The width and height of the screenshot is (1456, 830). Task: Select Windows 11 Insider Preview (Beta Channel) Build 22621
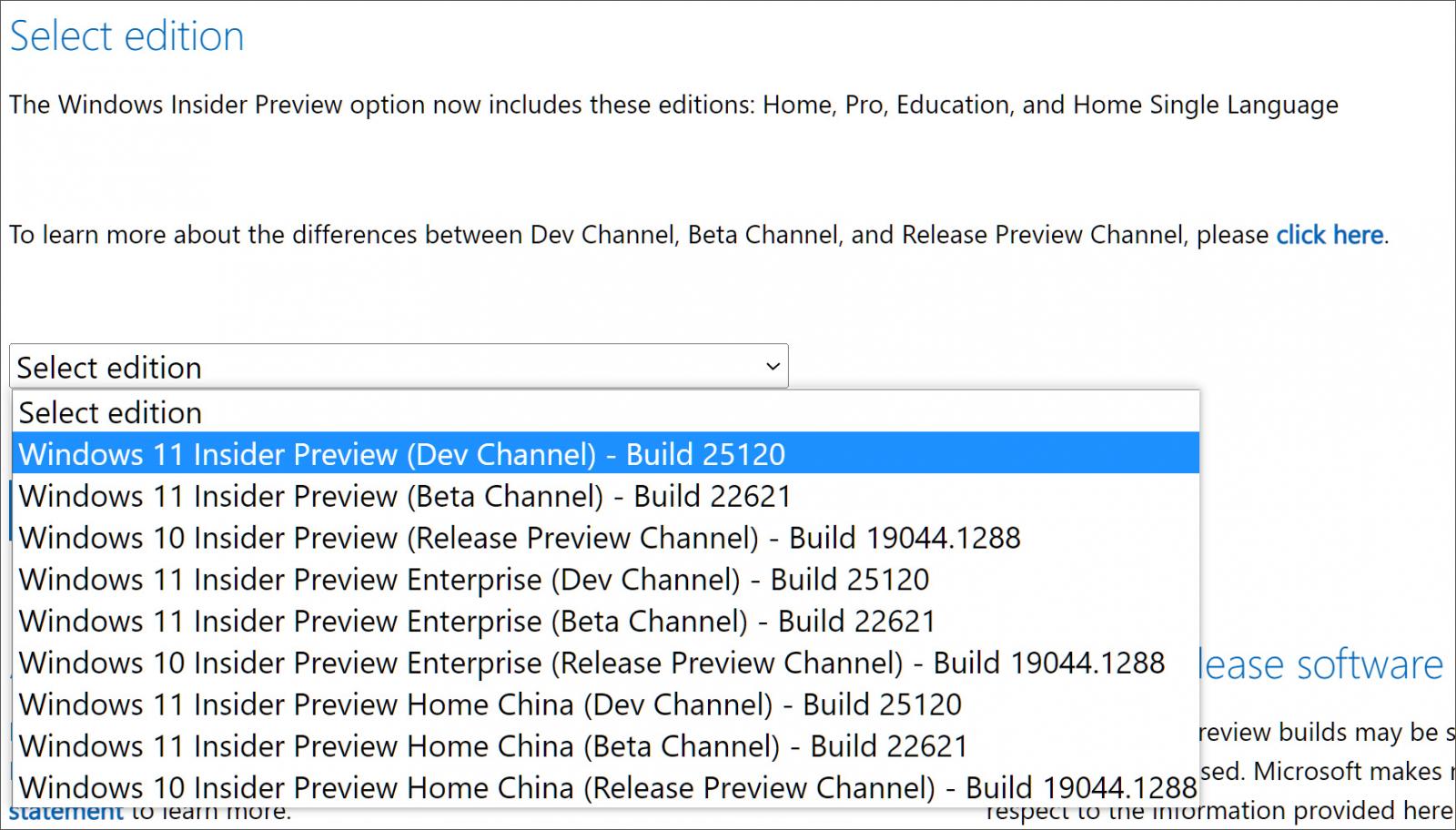(x=606, y=495)
